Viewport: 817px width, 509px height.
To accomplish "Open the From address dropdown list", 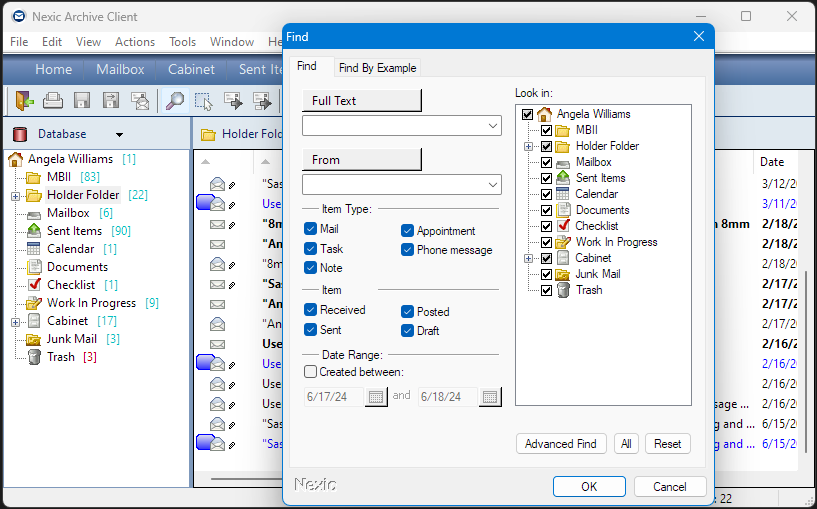I will click(x=494, y=185).
